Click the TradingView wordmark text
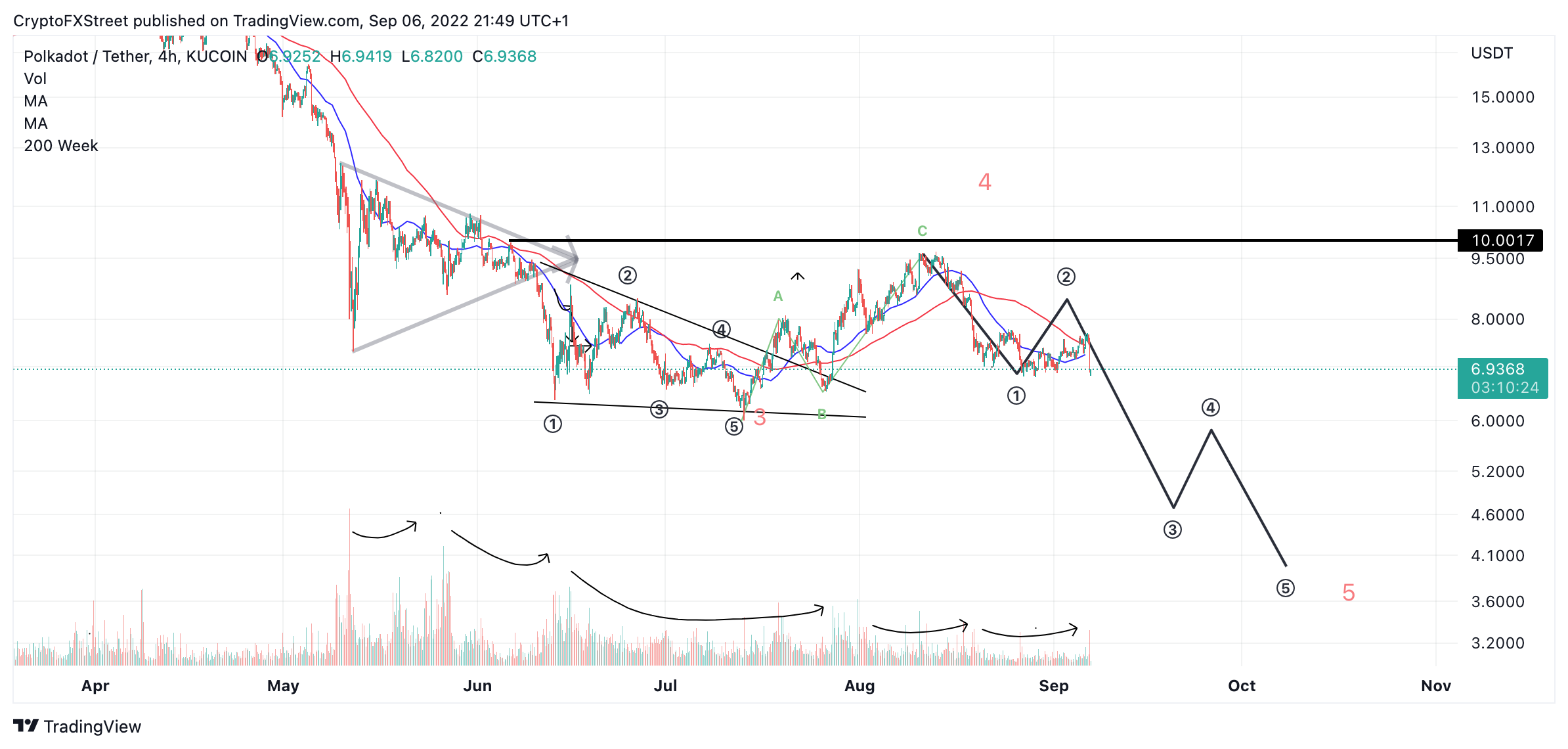Screen dimensions: 1568x749 tap(93, 727)
